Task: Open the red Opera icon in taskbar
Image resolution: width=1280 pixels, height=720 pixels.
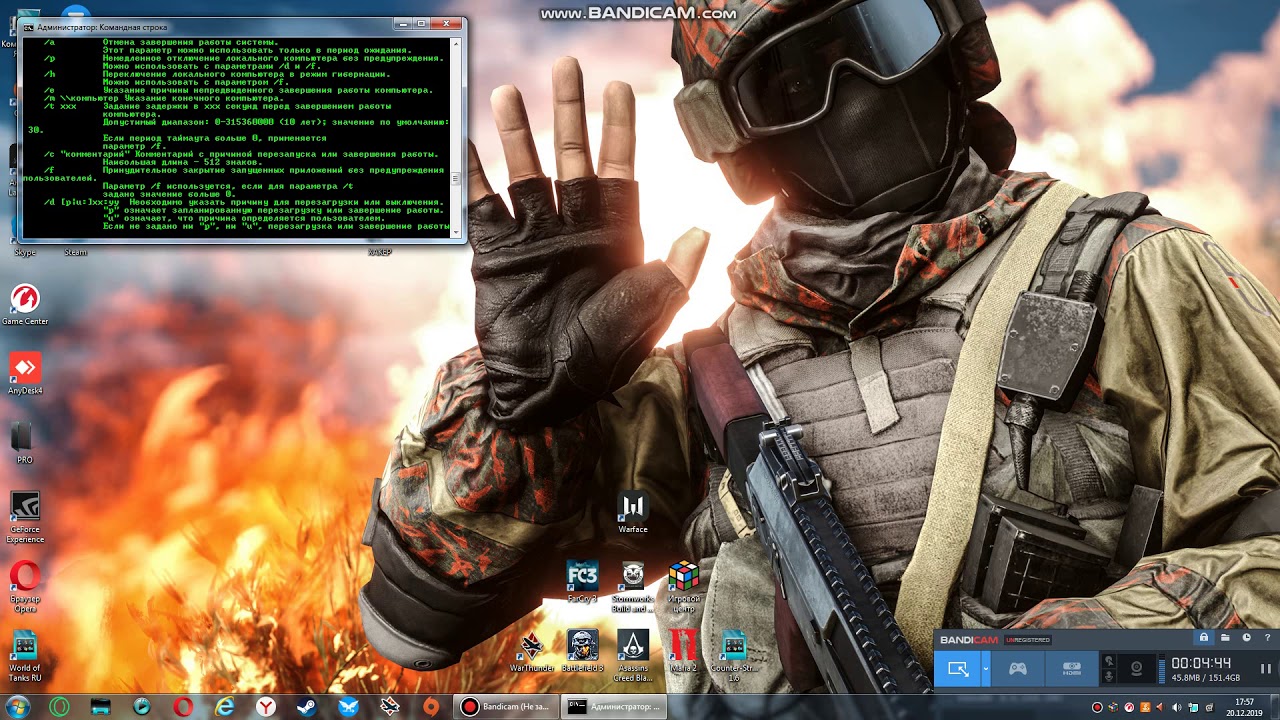Action: pyautogui.click(x=183, y=707)
